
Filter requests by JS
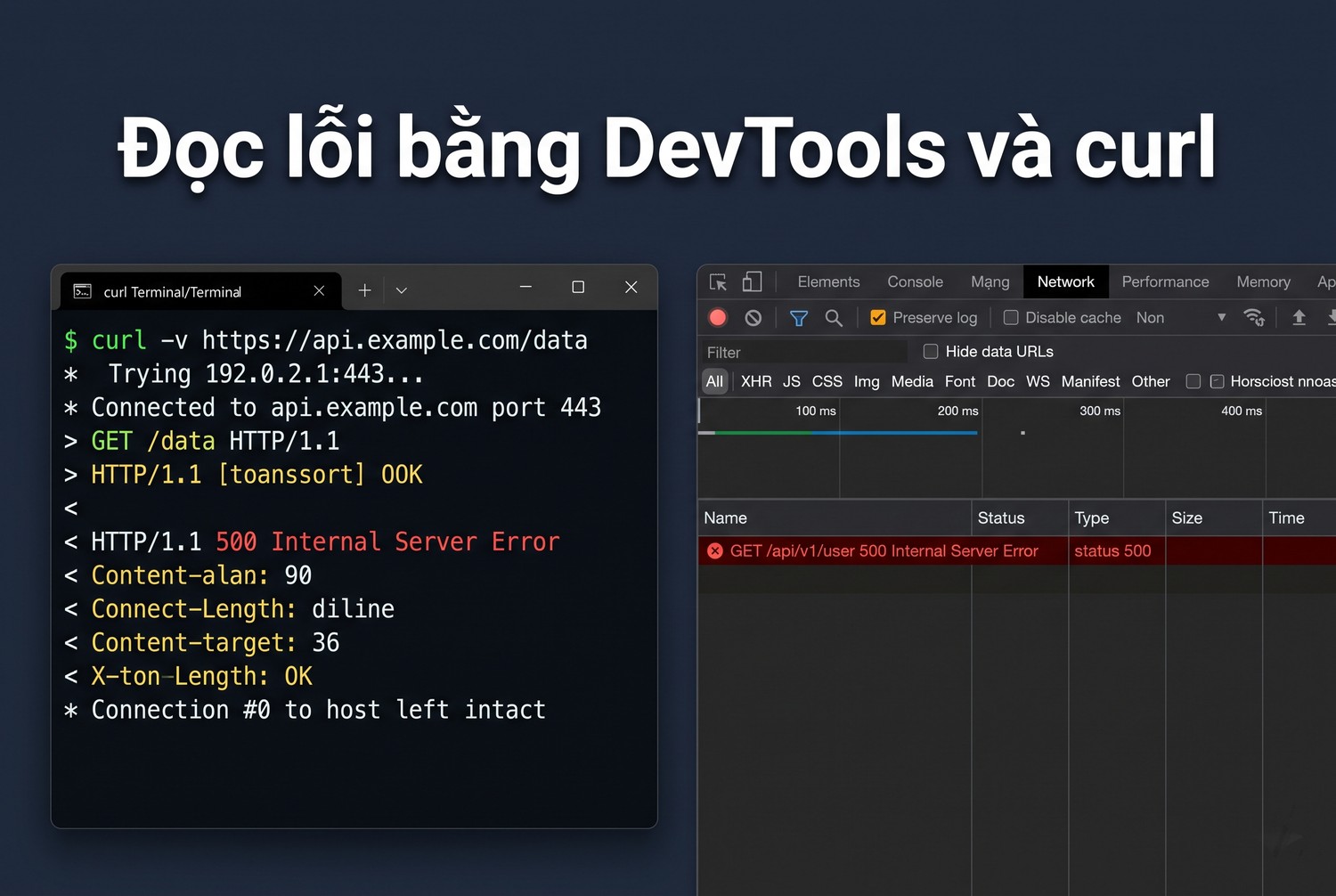pos(792,381)
